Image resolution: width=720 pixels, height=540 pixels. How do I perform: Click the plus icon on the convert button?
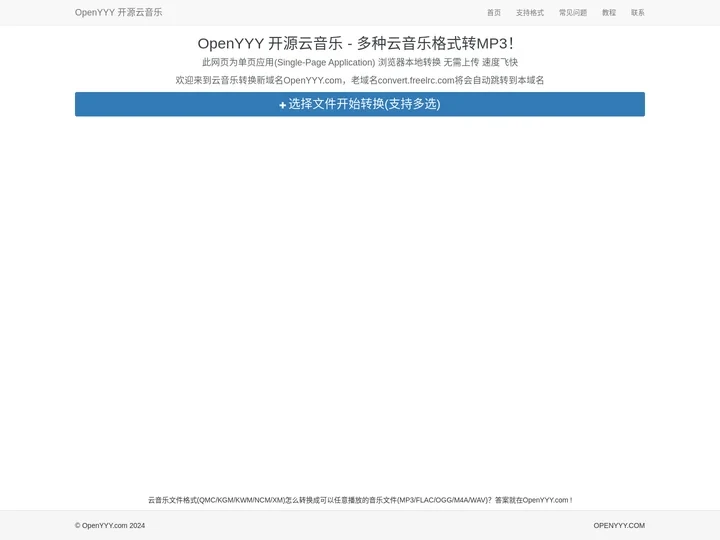(x=282, y=105)
